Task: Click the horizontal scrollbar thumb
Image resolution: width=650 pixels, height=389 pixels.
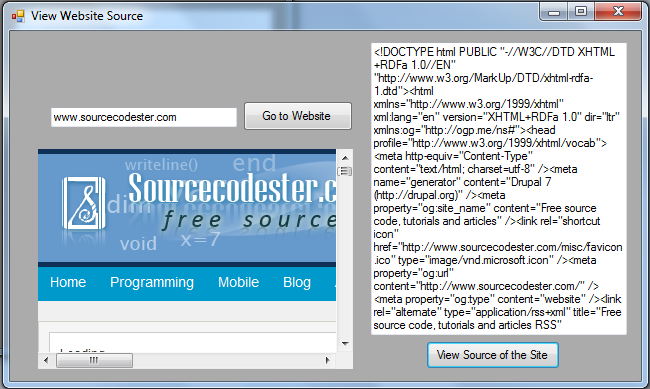Action: [94, 360]
